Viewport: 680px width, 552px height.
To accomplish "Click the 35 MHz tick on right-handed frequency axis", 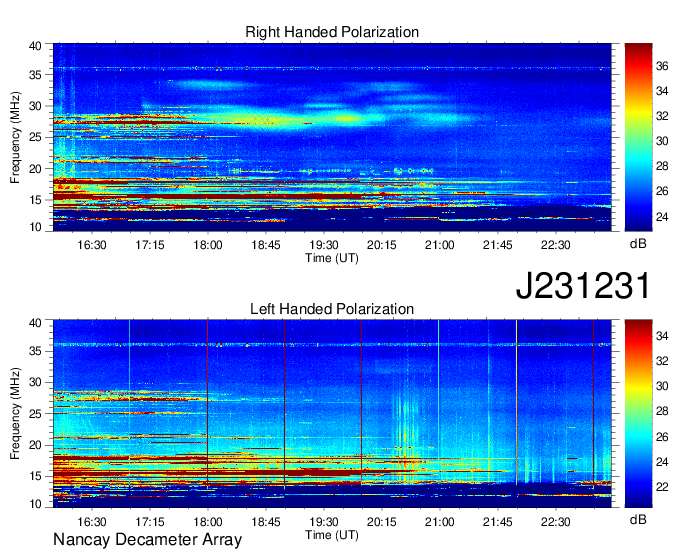I will coord(36,75).
